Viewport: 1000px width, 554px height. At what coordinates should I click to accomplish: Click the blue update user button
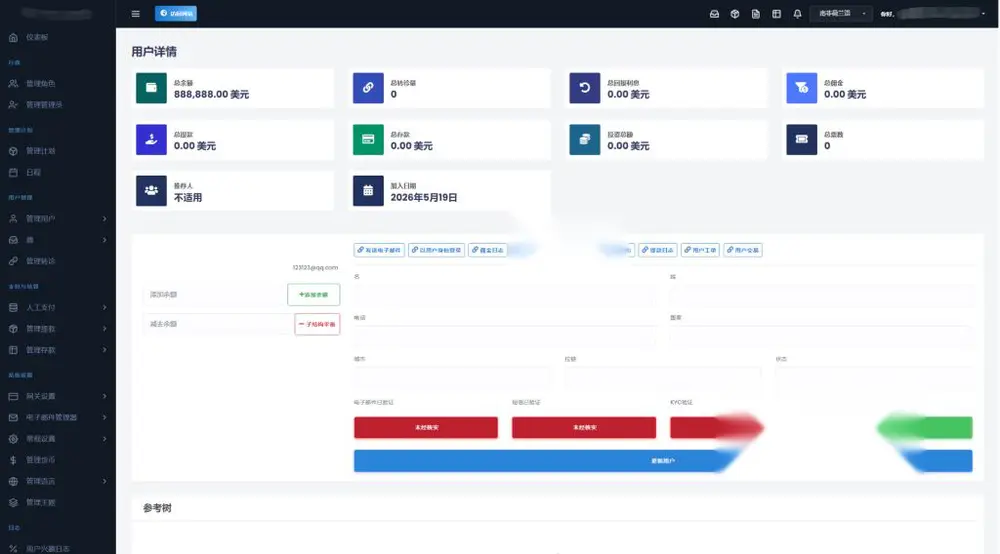point(663,461)
